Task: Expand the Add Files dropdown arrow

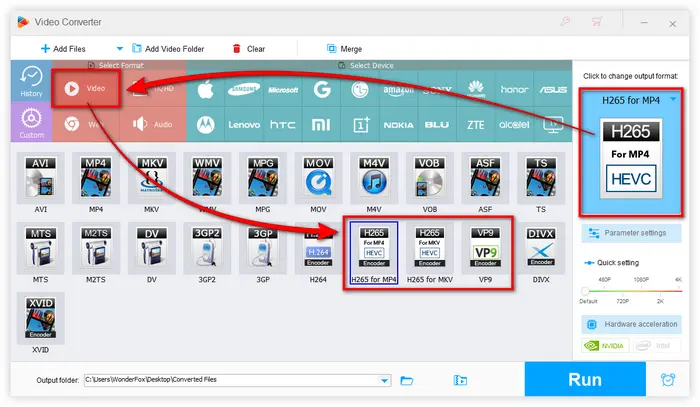Action: pos(119,49)
